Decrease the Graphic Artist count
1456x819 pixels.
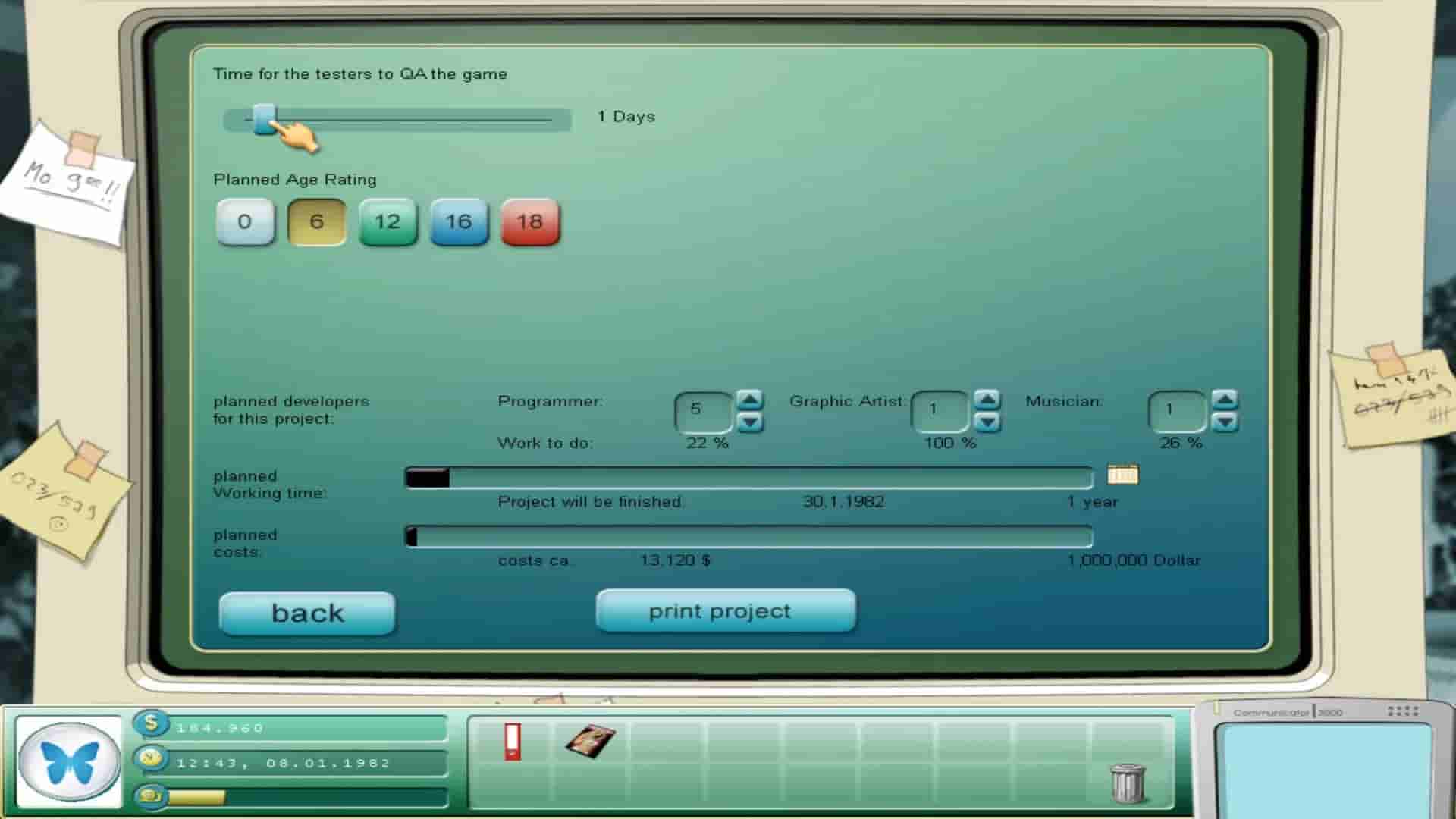[x=987, y=422]
